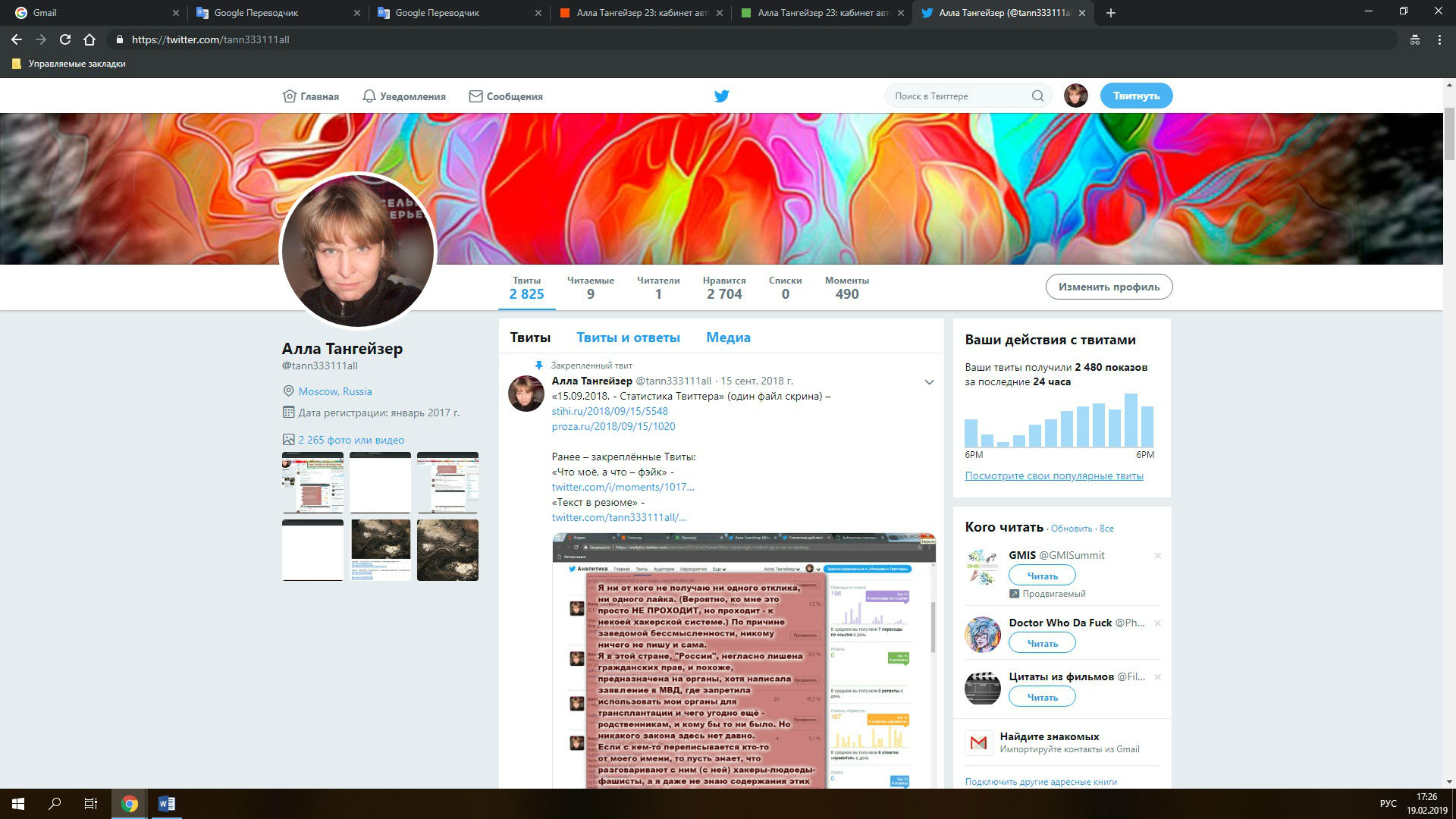Click Нравится 2 704 counter
This screenshot has width=1456, height=819.
tap(724, 288)
